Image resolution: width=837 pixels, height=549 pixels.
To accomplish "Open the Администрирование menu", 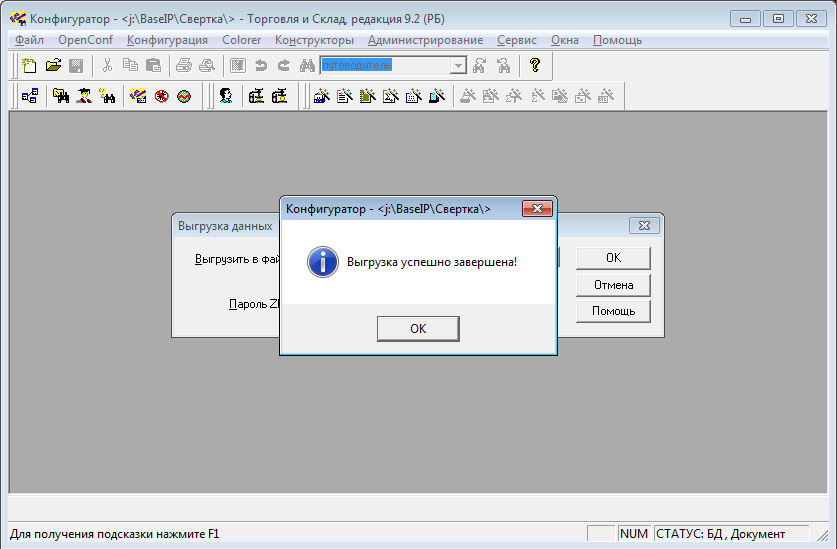I will pos(425,40).
